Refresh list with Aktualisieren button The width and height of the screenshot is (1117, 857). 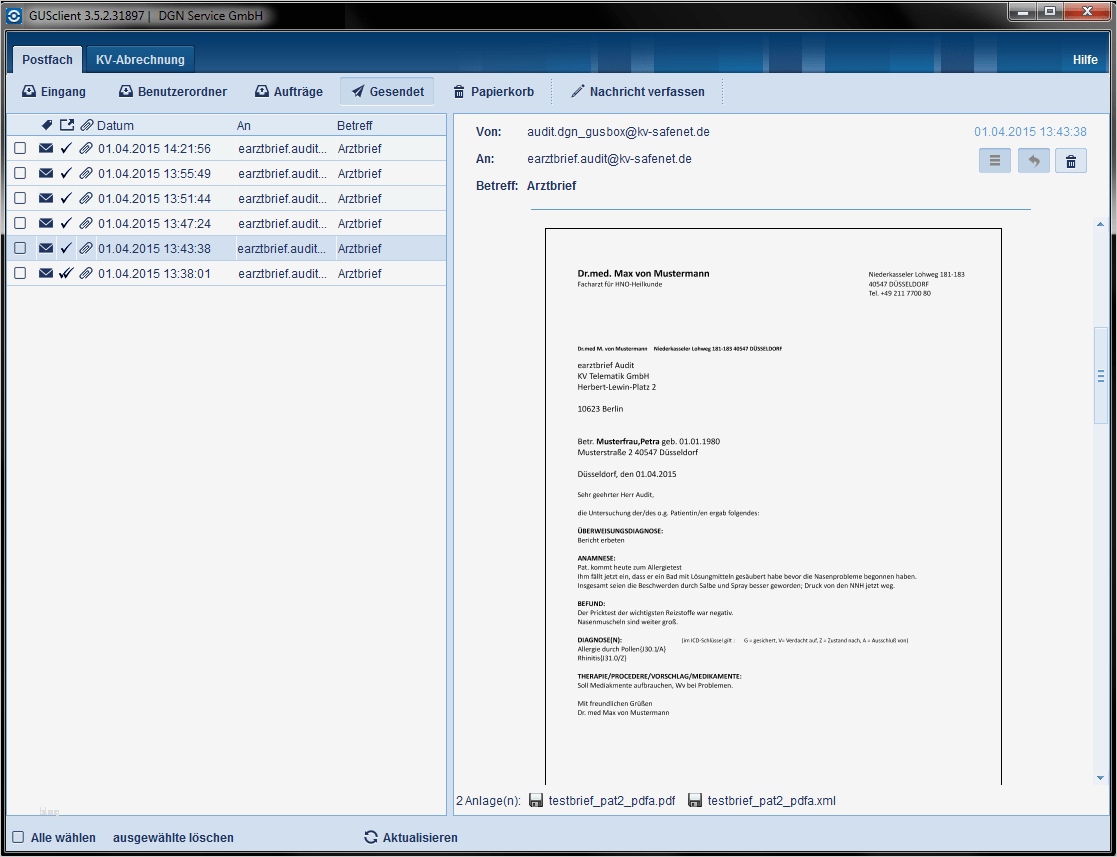click(x=411, y=838)
